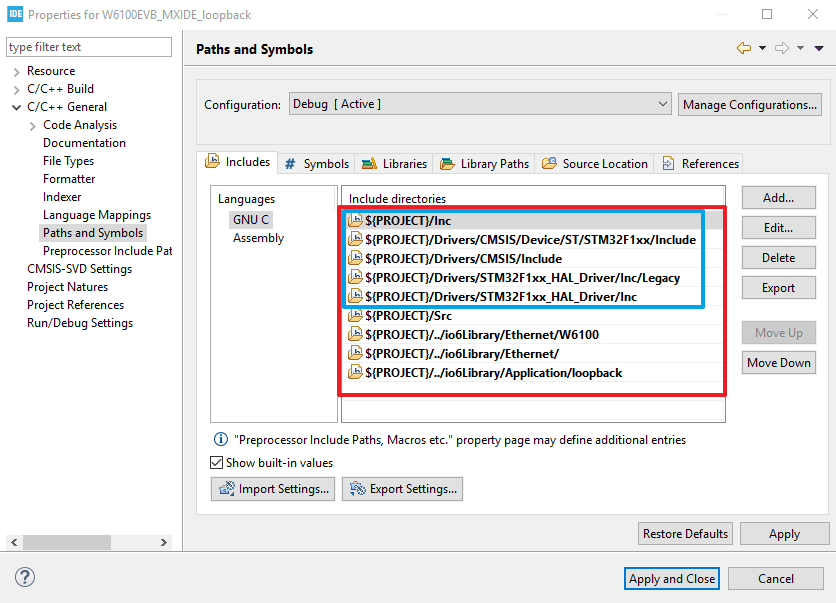Click the IDE logo in the title bar

[15, 14]
